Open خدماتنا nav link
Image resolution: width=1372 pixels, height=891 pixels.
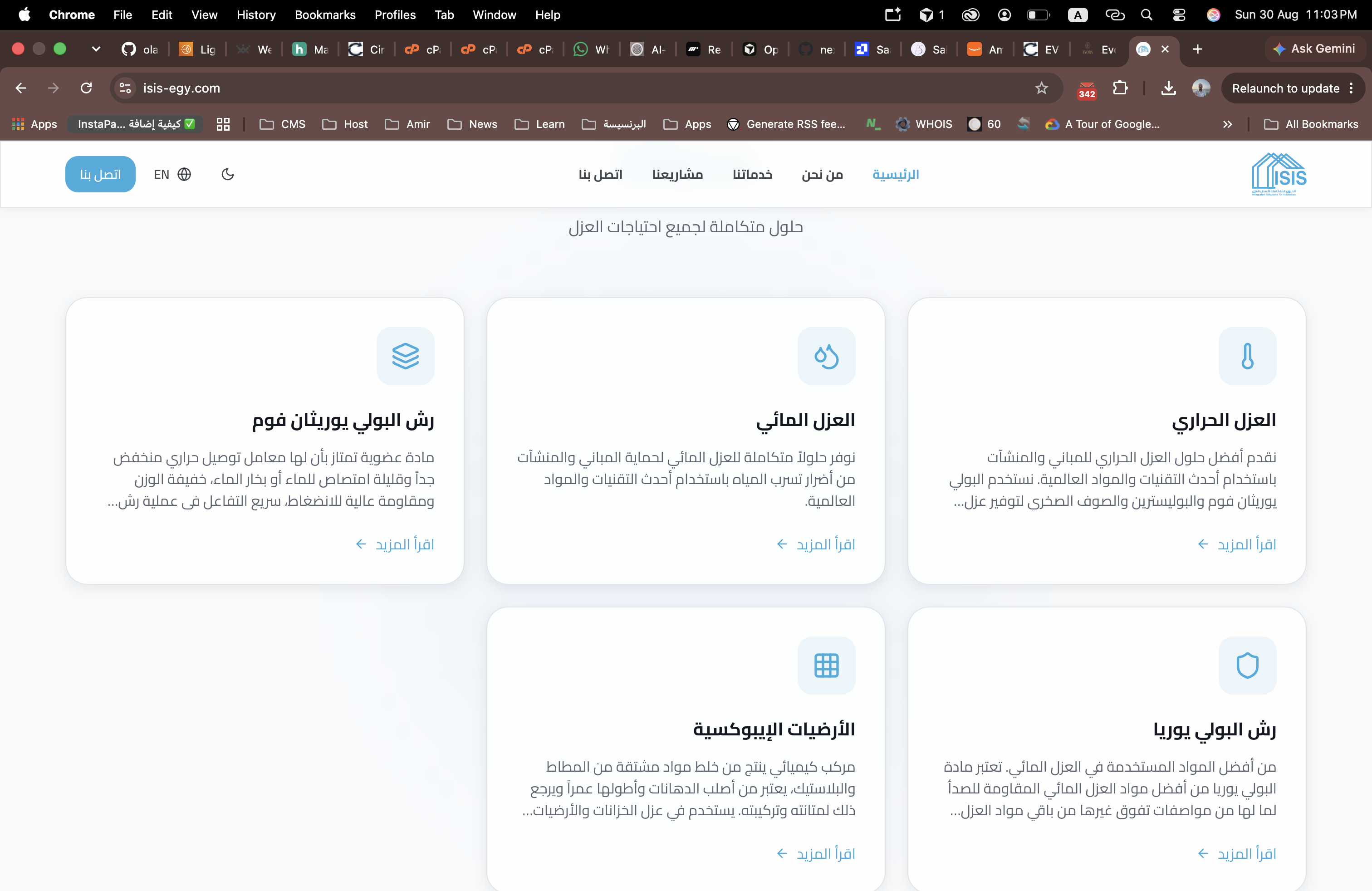[x=752, y=174]
